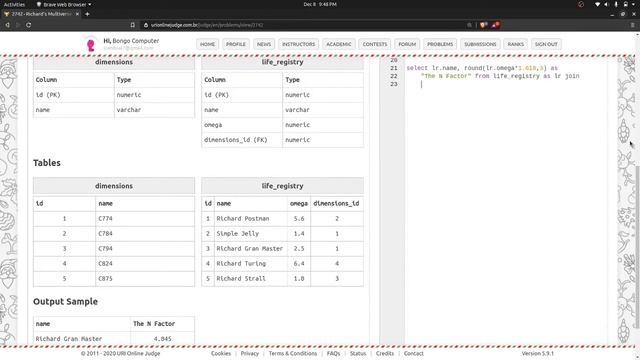Go back using the browser back arrow
The width and height of the screenshot is (640, 360).
pyautogui.click(x=7, y=25)
